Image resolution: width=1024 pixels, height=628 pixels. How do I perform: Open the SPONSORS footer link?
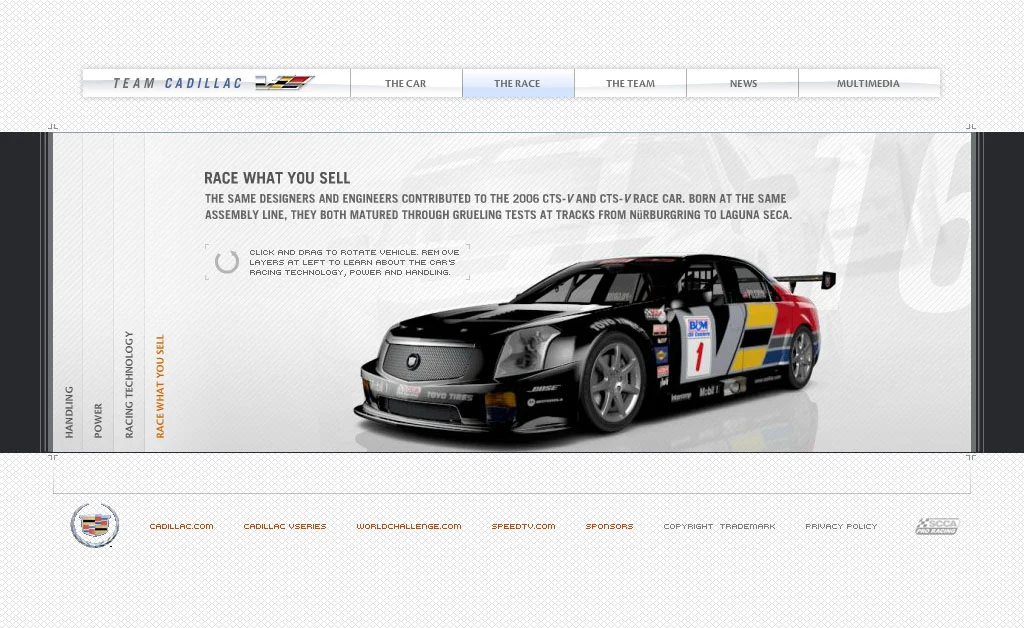[x=609, y=526]
